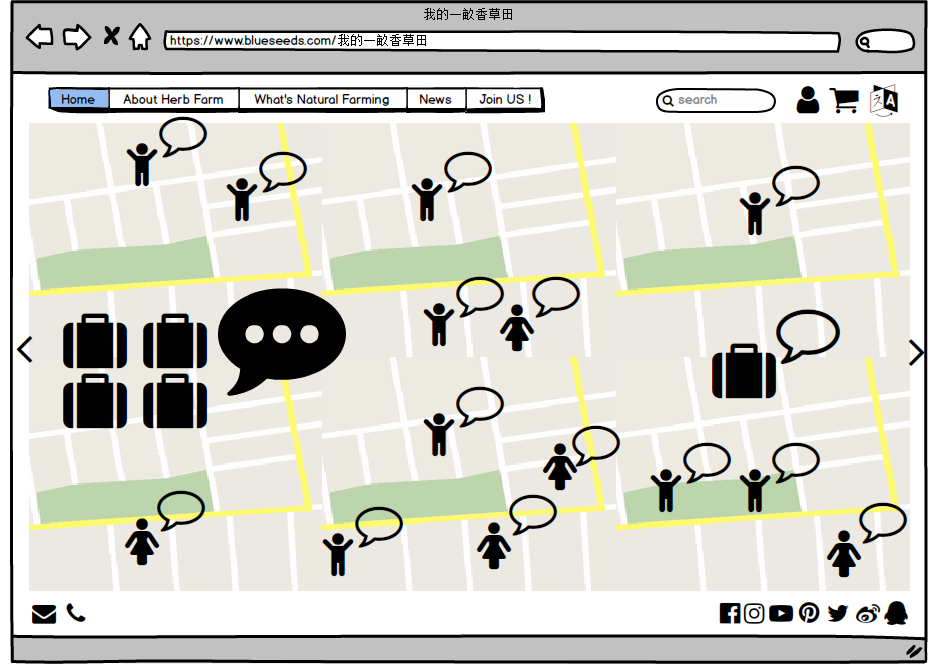Show previous slide with left chevron
Viewport: 941px width, 664px height.
(x=25, y=350)
